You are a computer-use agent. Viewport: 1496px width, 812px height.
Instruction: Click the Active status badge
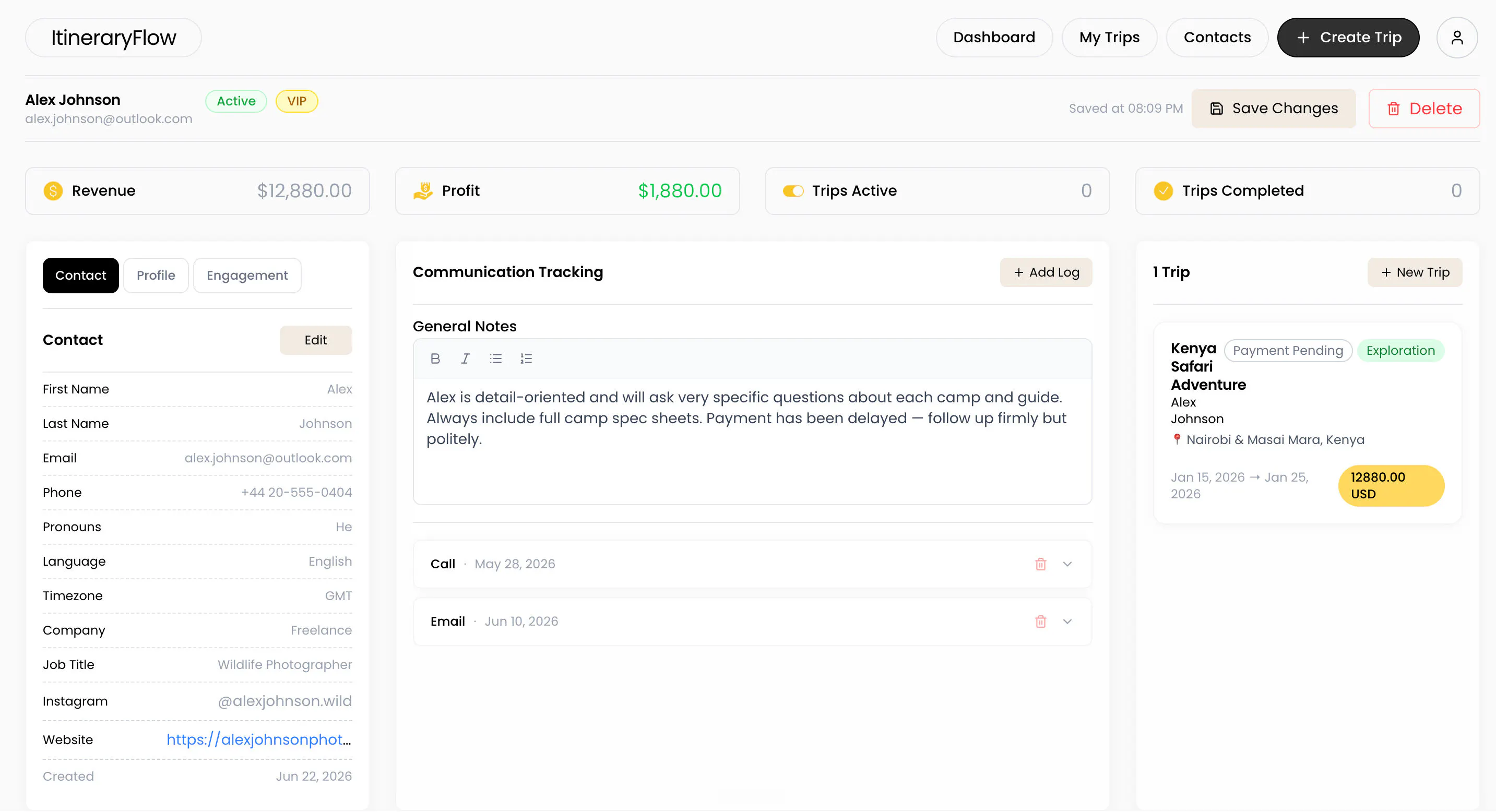coord(236,102)
